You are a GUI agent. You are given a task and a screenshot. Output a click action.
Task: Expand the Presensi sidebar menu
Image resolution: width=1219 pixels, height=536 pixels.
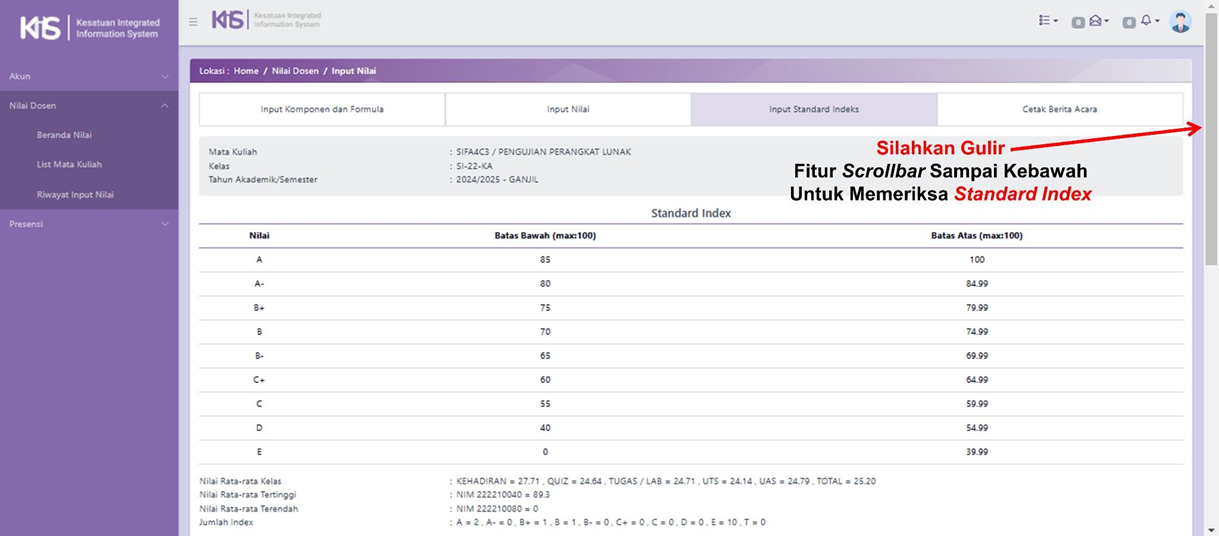88,224
